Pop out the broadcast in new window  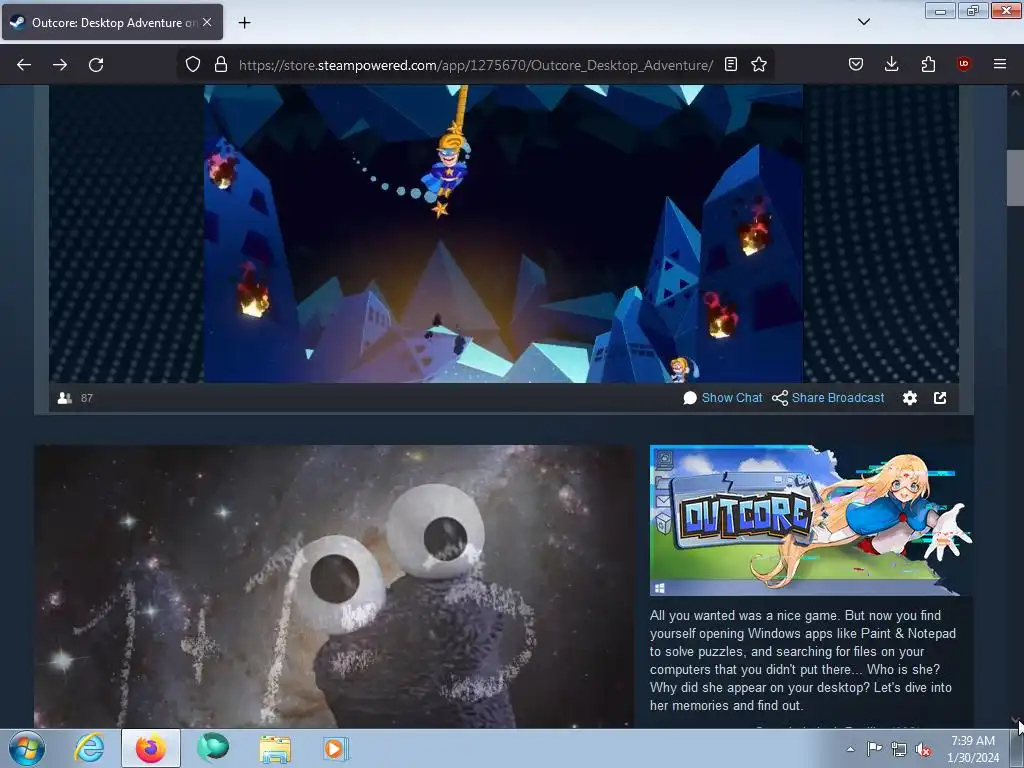point(940,398)
